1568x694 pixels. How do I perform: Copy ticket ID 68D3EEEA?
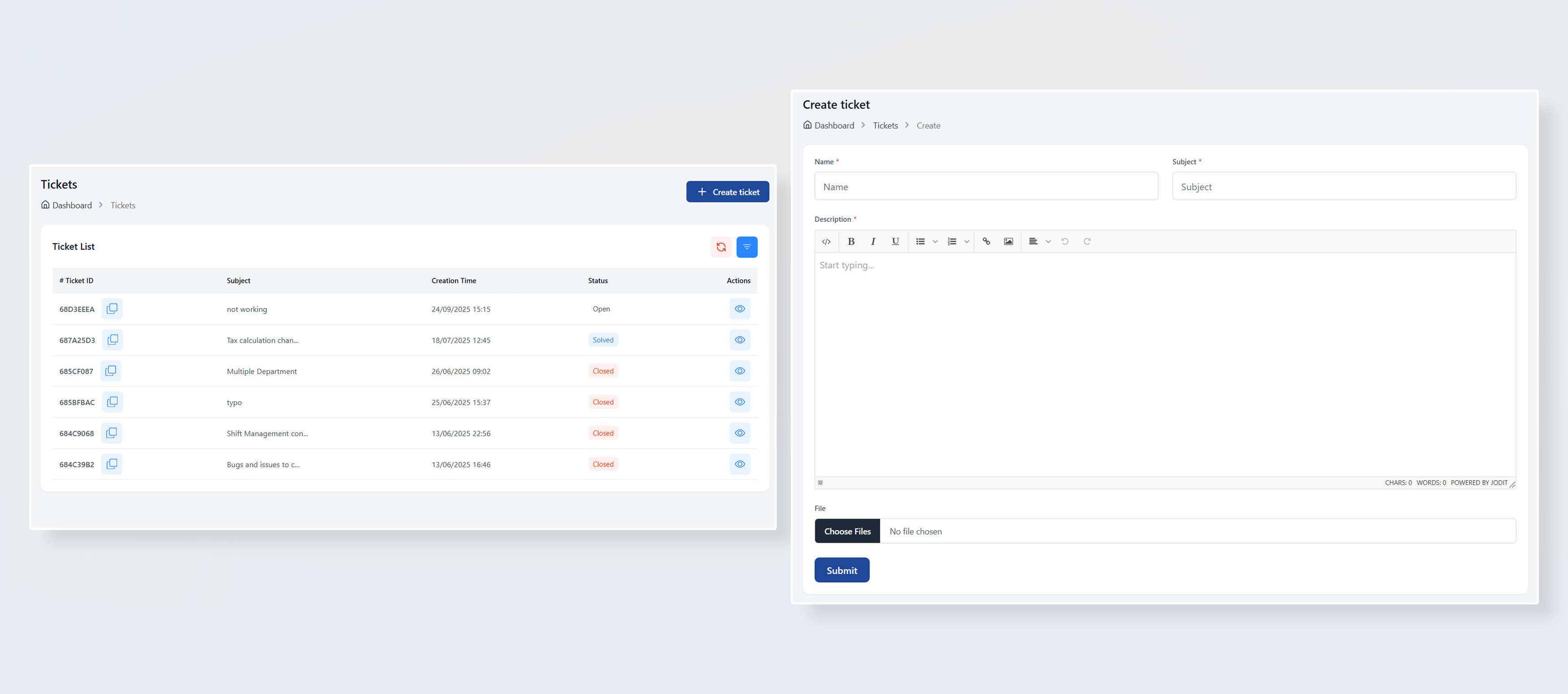coord(112,309)
